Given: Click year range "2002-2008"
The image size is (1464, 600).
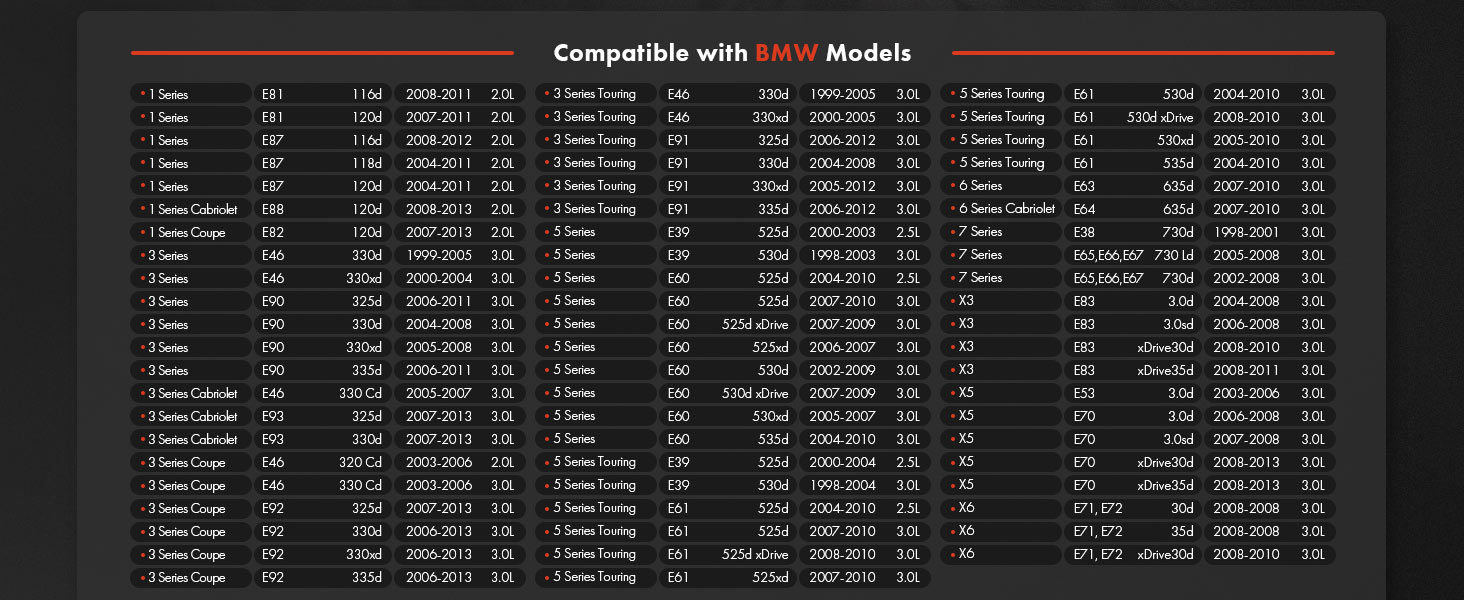Looking at the screenshot, I should point(1246,278).
